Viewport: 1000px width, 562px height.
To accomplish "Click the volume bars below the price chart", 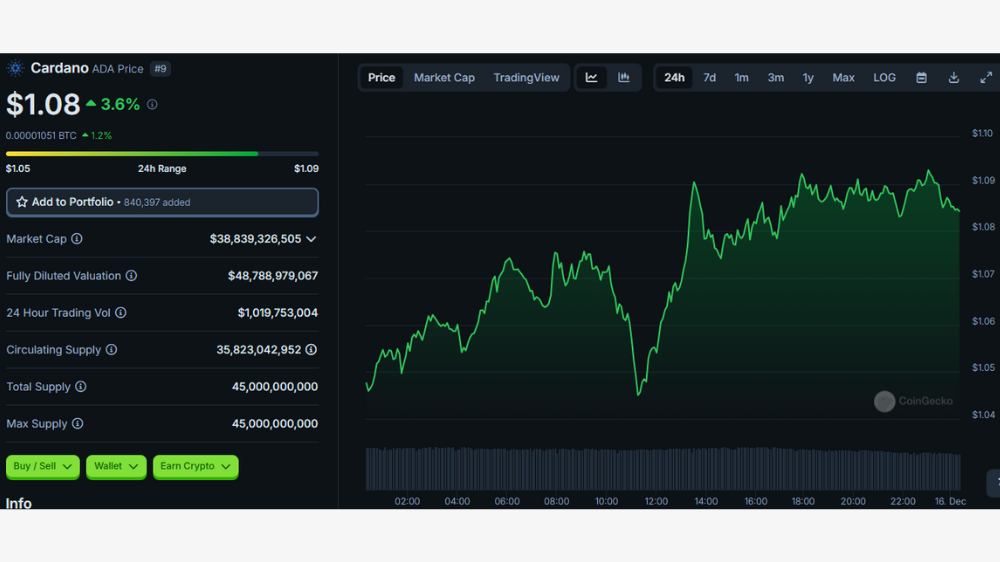I will (x=663, y=469).
